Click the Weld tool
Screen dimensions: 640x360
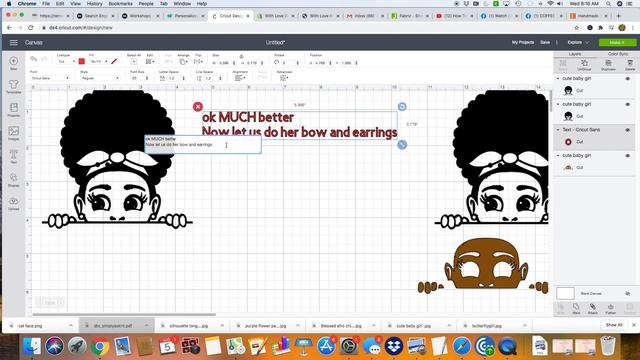tap(576, 308)
